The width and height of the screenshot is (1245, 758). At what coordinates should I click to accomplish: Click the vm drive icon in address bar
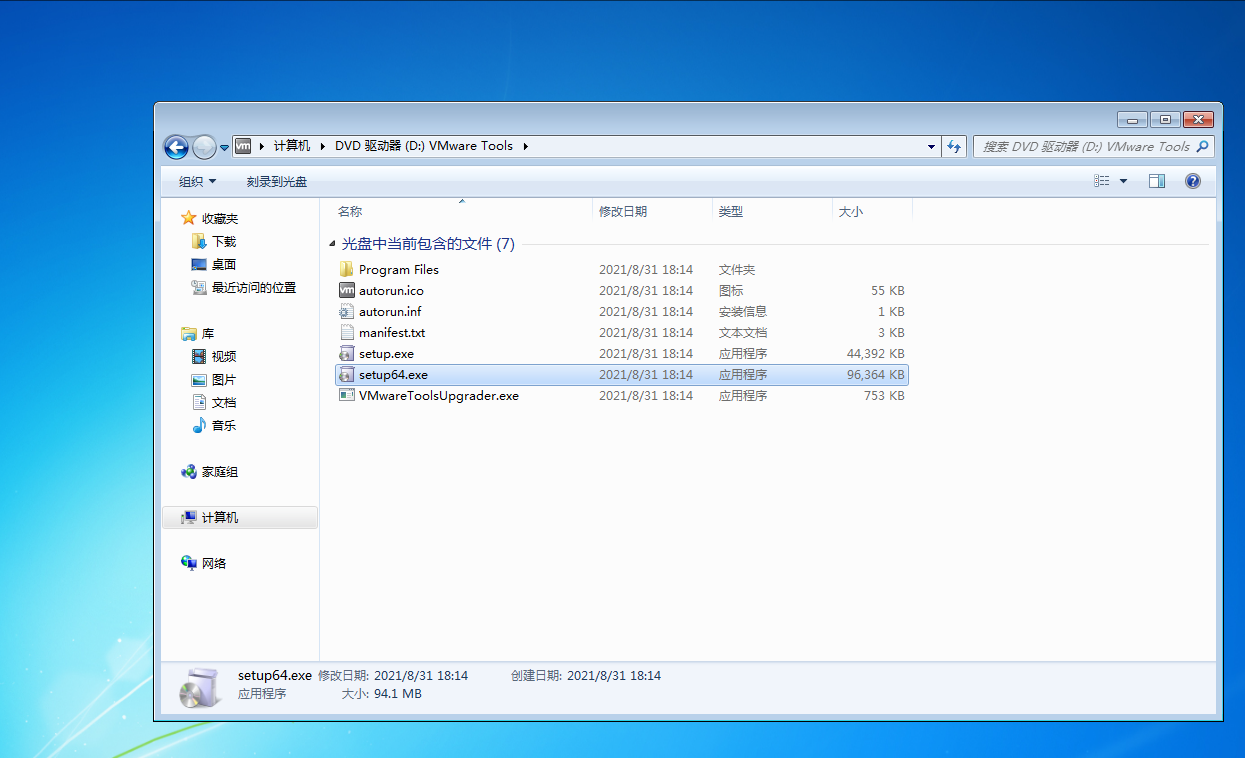click(x=243, y=146)
